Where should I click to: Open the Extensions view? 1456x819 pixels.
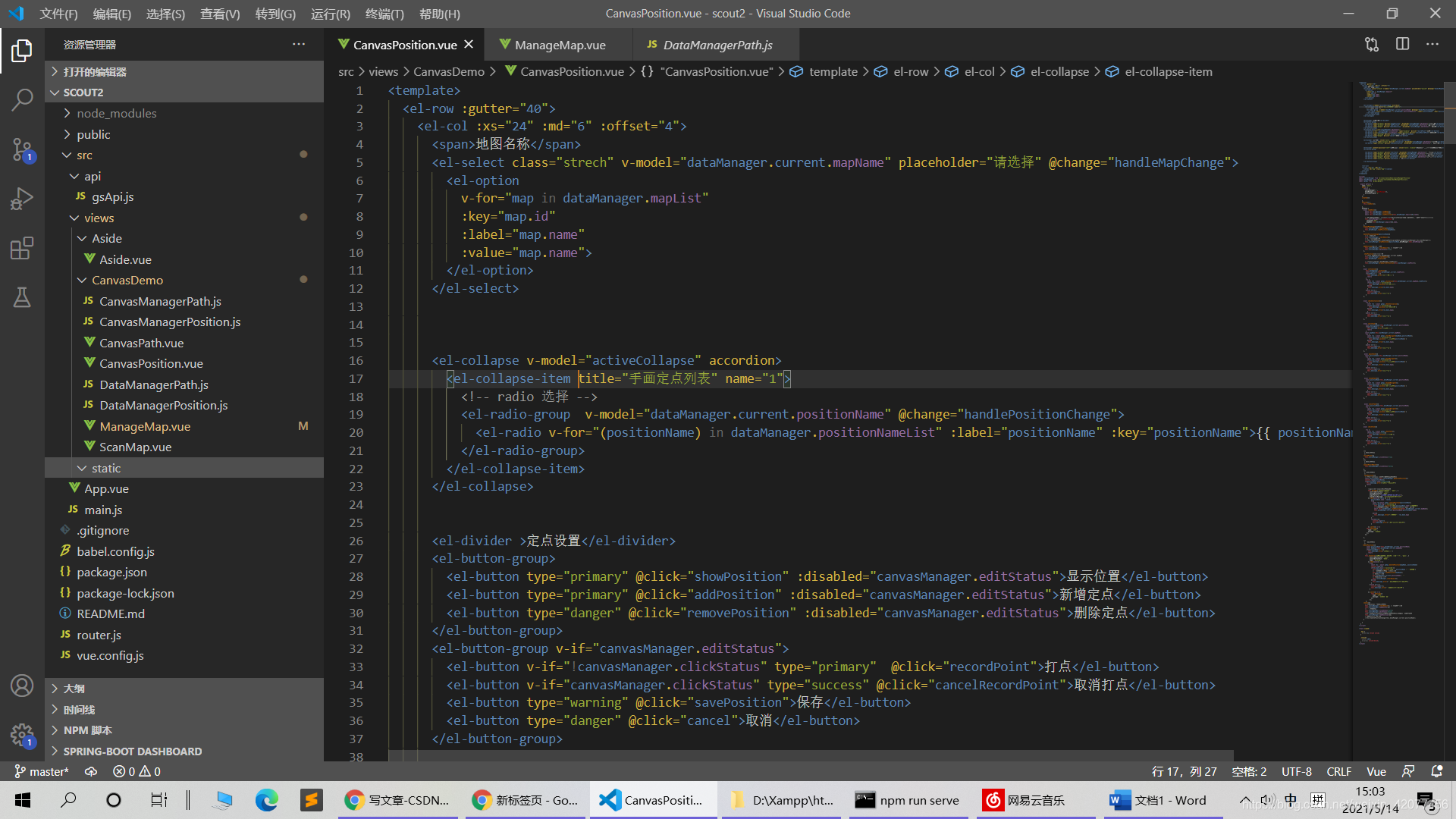pyautogui.click(x=22, y=248)
